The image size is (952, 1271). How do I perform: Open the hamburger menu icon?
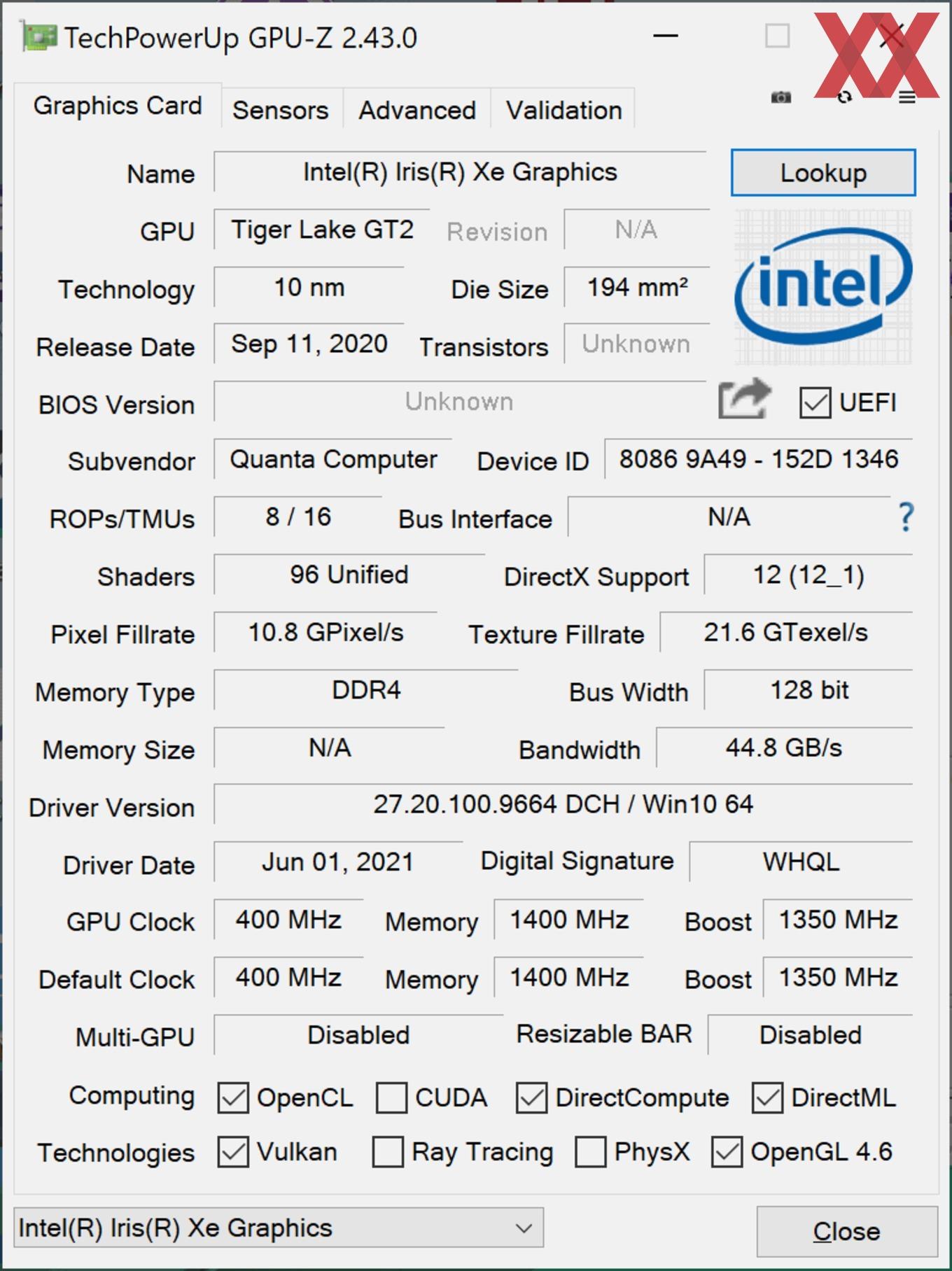(907, 97)
